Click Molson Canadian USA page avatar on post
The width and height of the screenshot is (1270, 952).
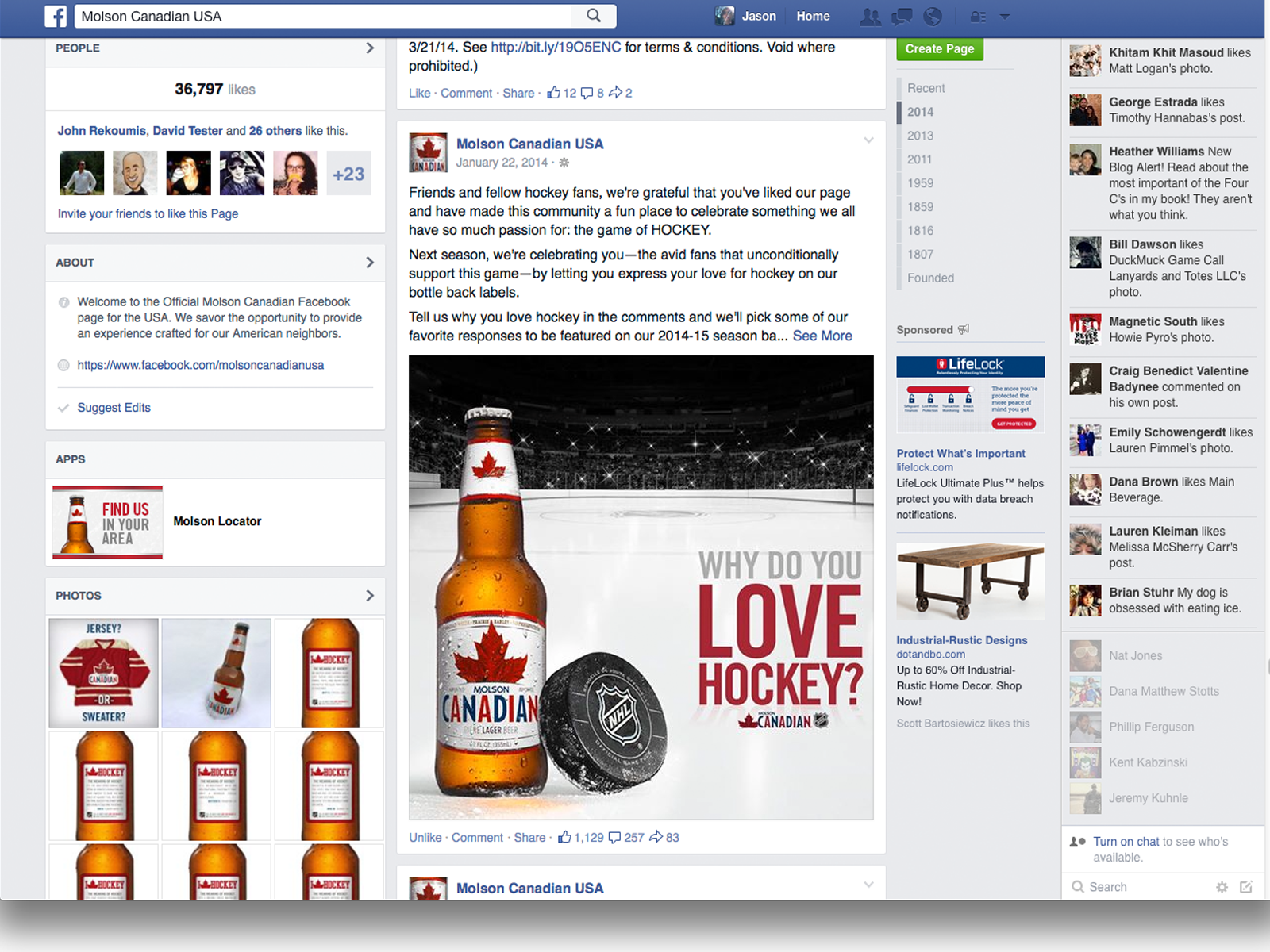(428, 153)
